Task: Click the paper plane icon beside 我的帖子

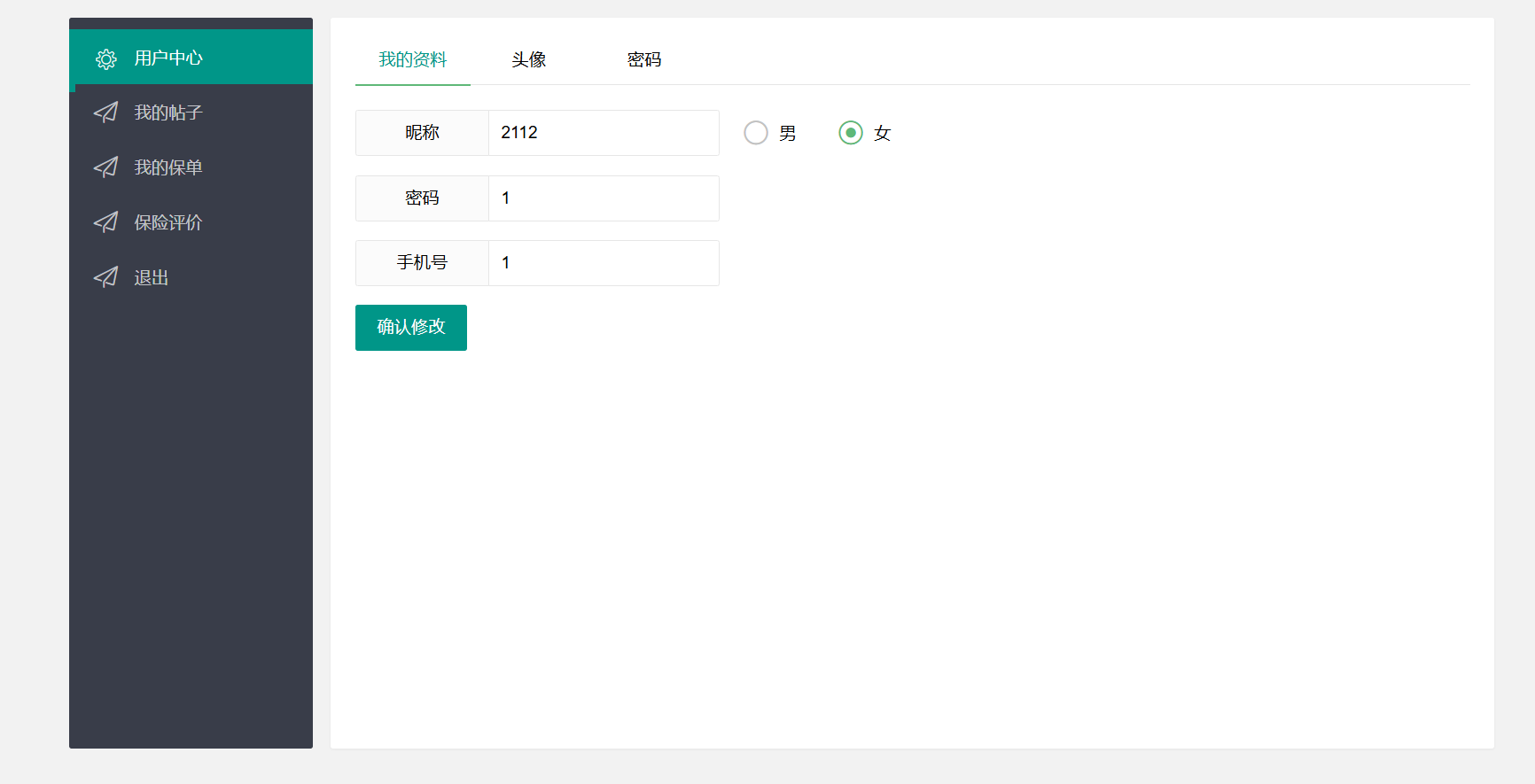Action: tap(106, 113)
